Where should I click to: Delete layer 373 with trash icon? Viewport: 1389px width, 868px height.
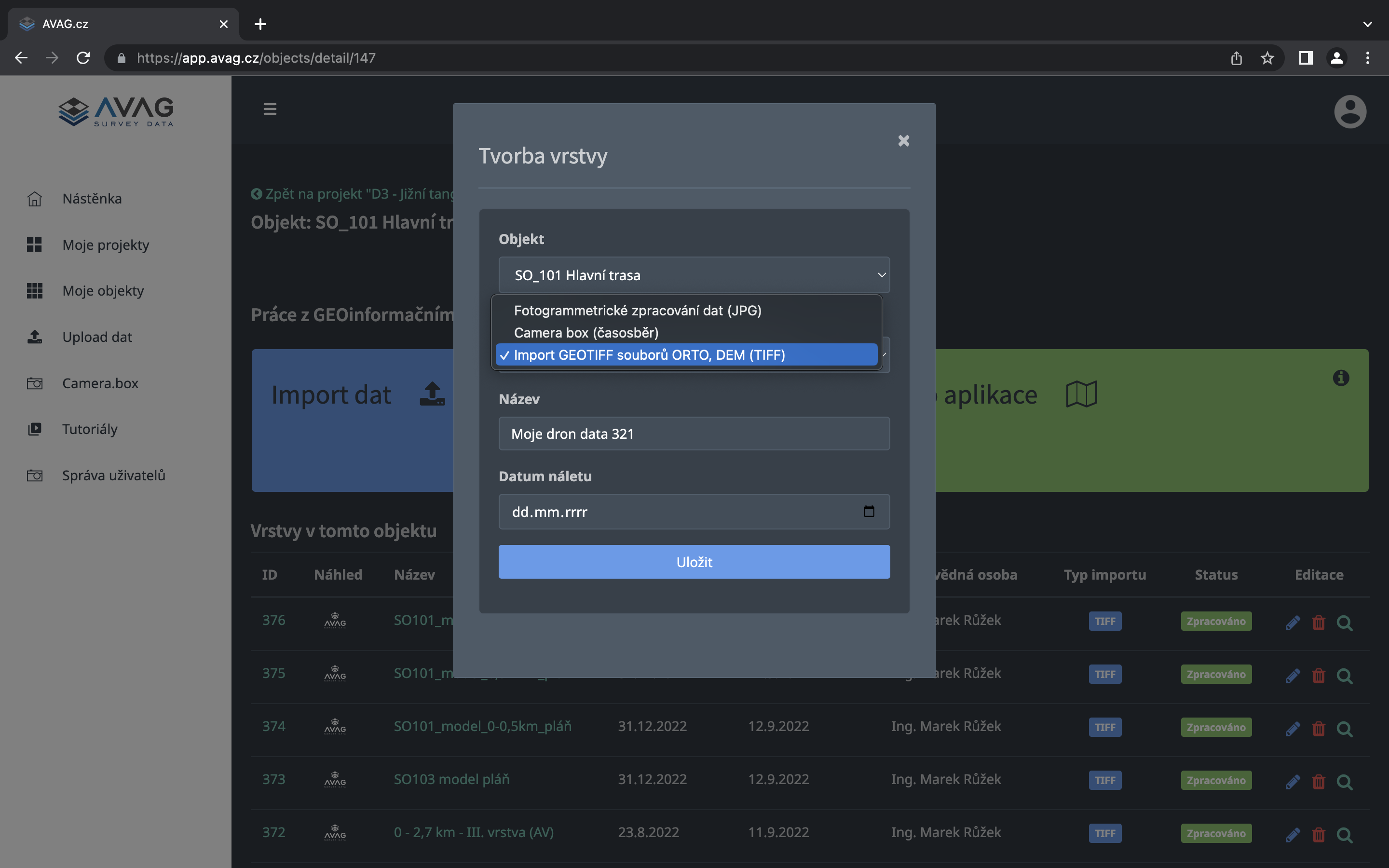[1319, 781]
